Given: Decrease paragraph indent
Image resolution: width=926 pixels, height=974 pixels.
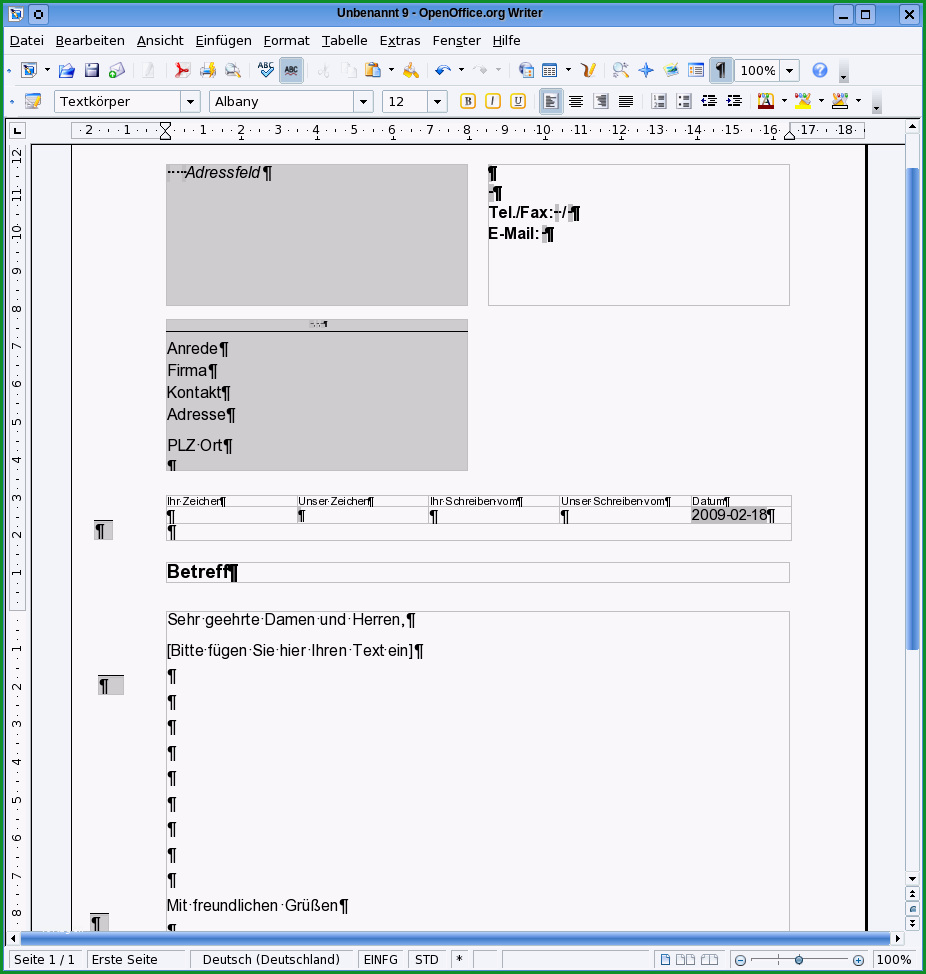Looking at the screenshot, I should [x=709, y=101].
